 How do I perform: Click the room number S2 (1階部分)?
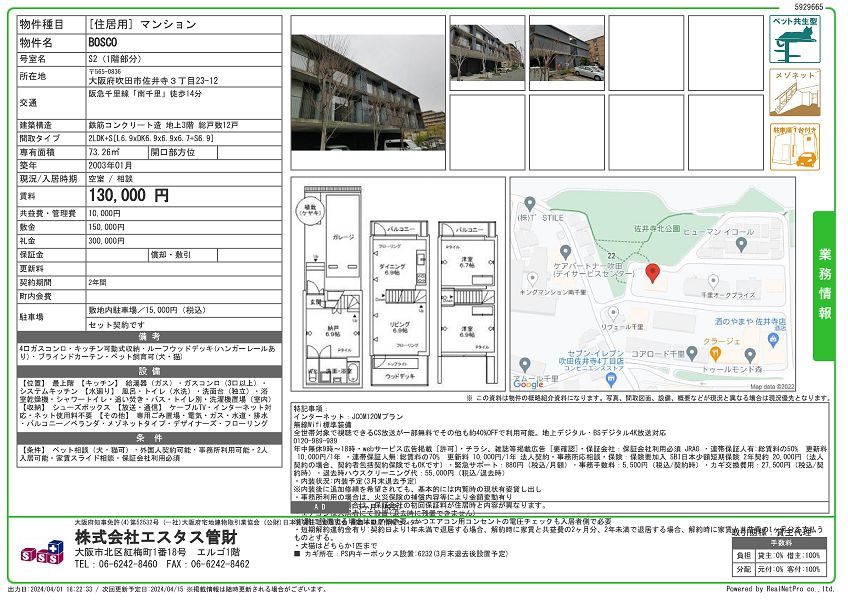pyautogui.click(x=115, y=59)
